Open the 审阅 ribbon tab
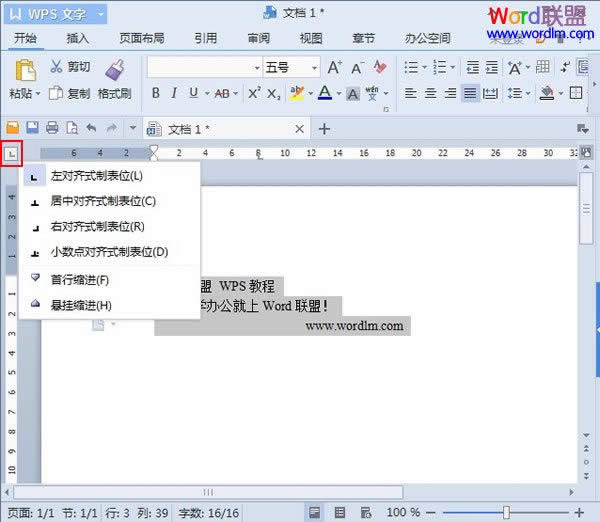This screenshot has height=522, width=600. (x=259, y=38)
